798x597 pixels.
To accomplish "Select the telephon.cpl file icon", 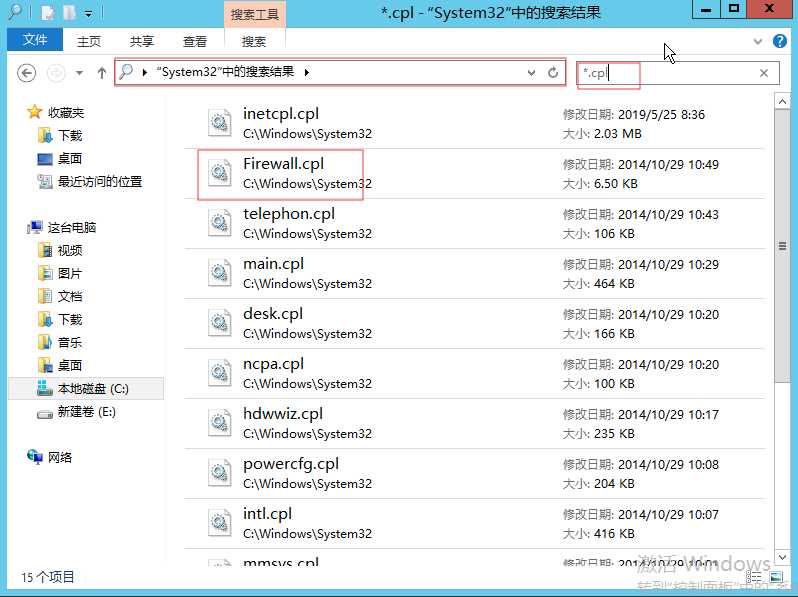I will click(219, 223).
